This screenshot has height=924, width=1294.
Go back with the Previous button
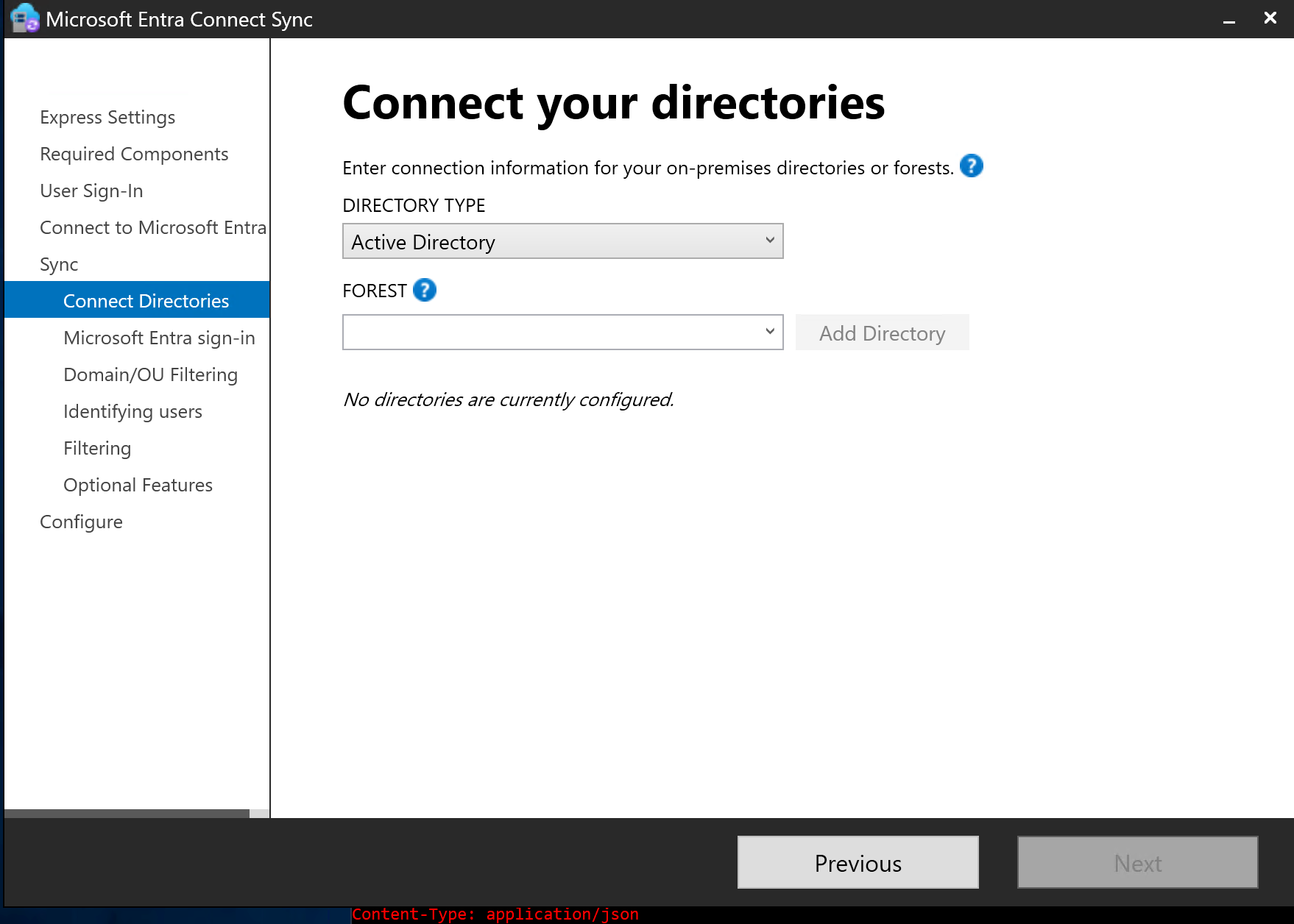click(x=858, y=862)
